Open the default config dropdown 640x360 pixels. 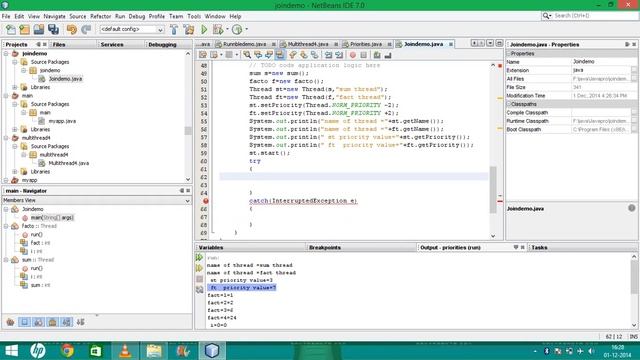[160, 29]
